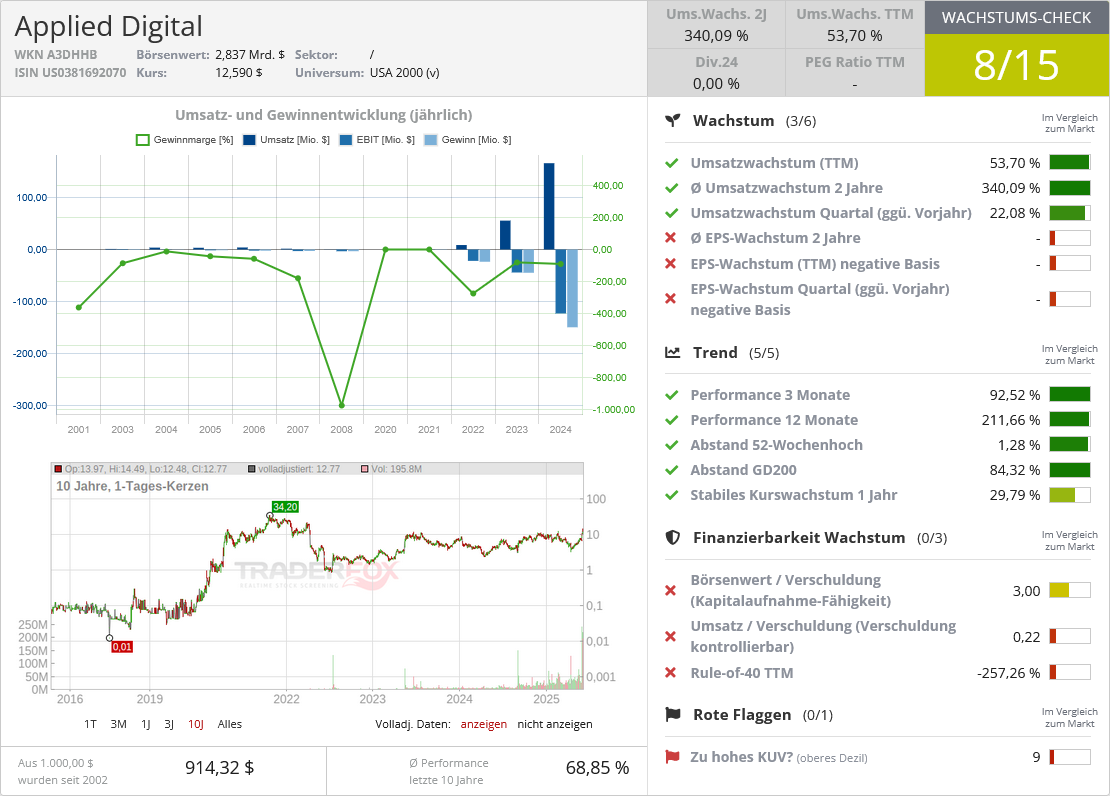The width and height of the screenshot is (1110, 796).
Task: Click green checkmark beside Performance 12 Monate
Action: (x=671, y=420)
